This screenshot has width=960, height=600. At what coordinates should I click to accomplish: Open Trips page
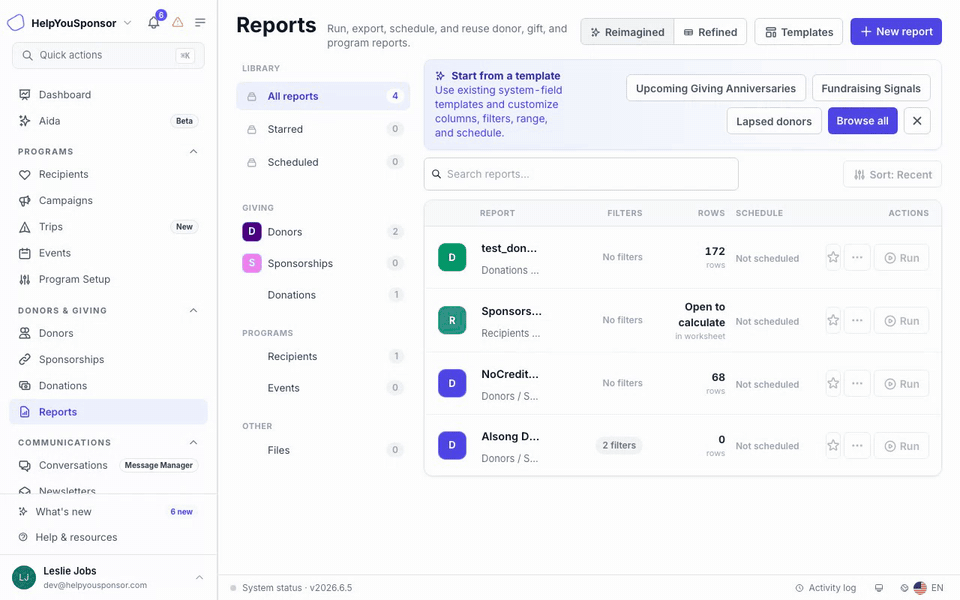point(108,227)
